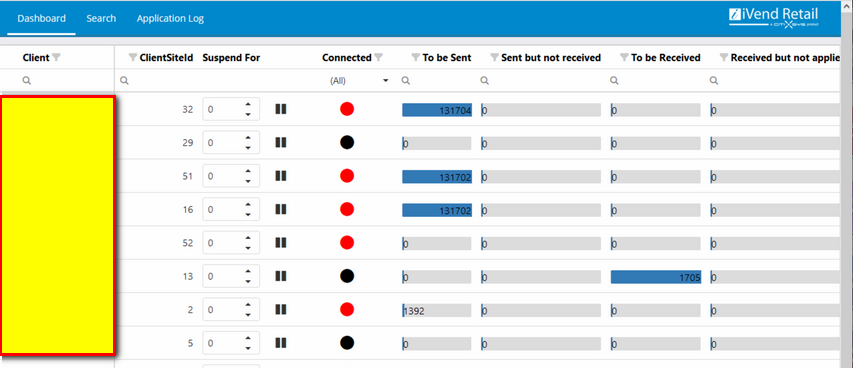Image resolution: width=854 pixels, height=368 pixels.
Task: Click black connected indicator for site 29
Action: click(x=347, y=143)
